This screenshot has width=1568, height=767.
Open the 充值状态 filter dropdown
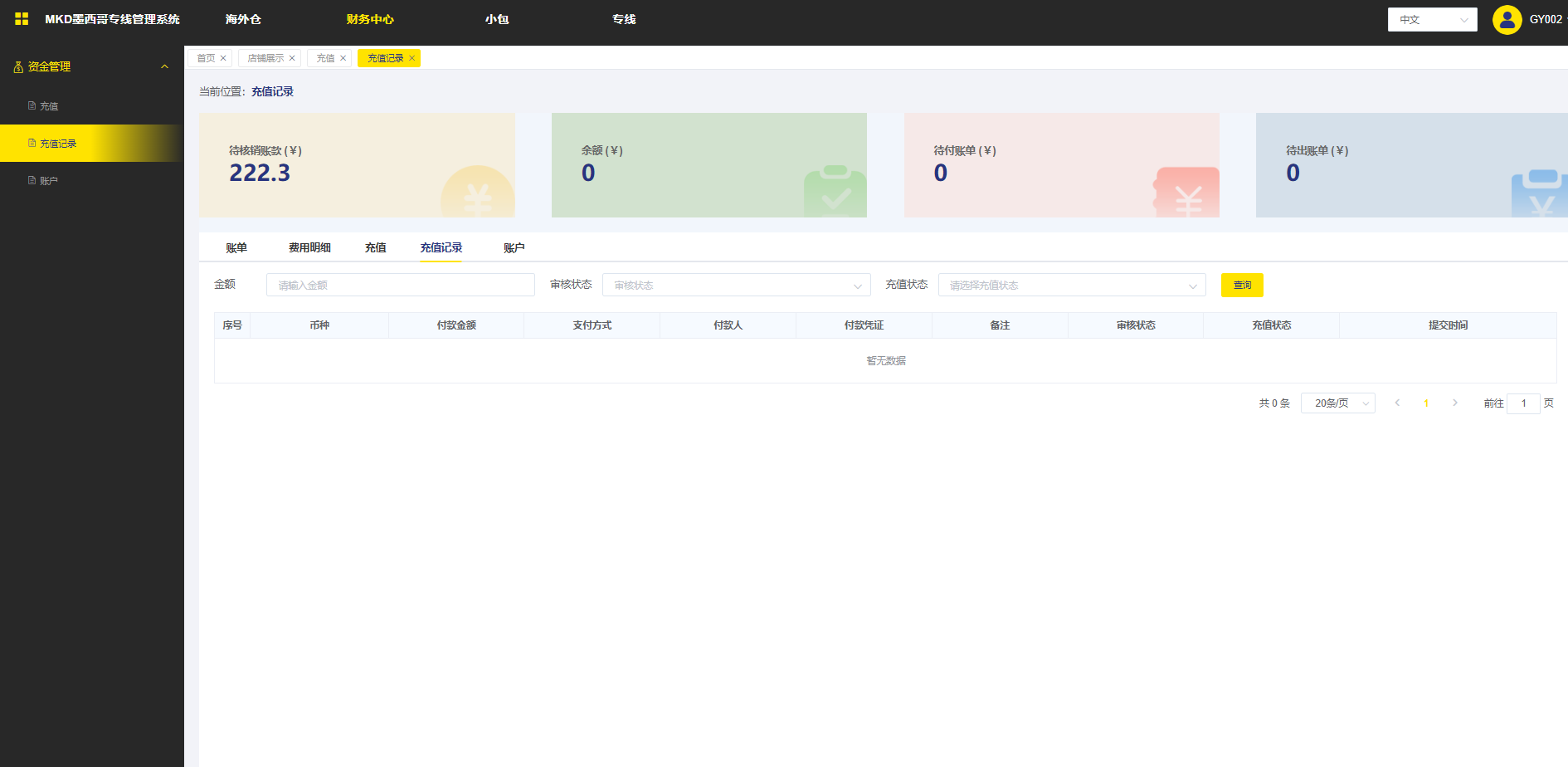(x=1071, y=286)
